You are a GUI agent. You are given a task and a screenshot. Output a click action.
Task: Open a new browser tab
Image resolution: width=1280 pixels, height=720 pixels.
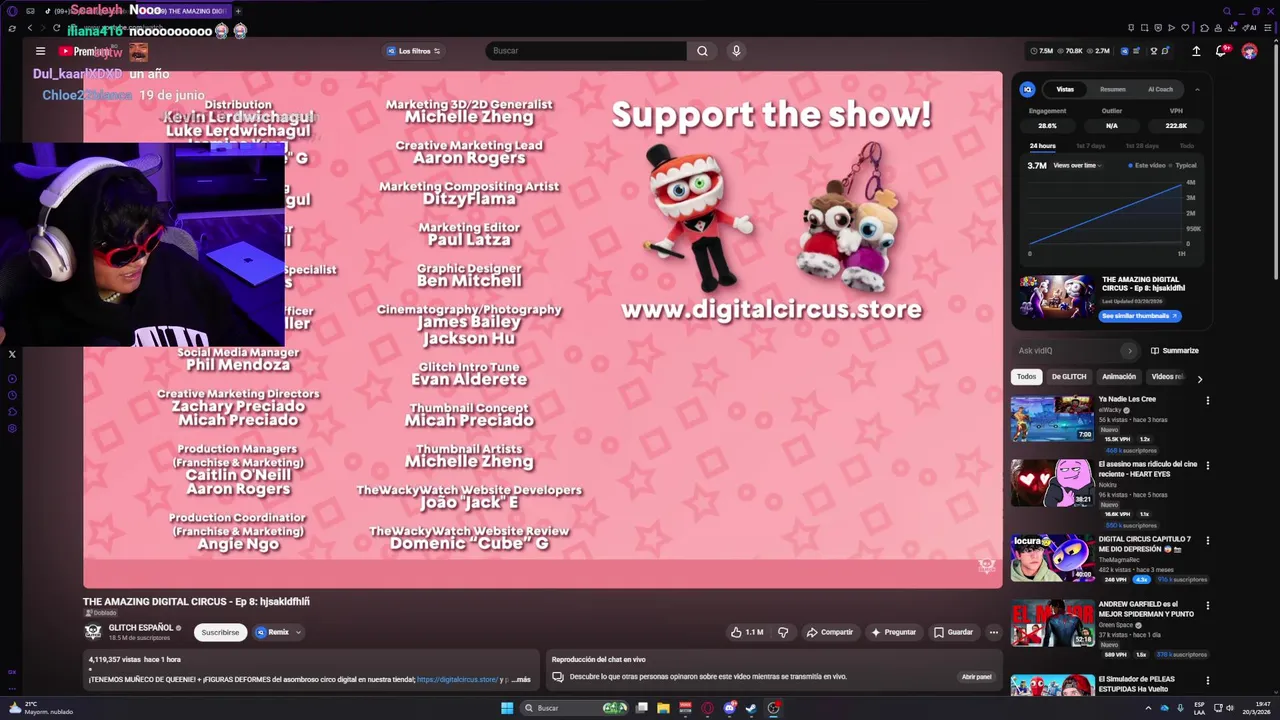click(x=238, y=11)
